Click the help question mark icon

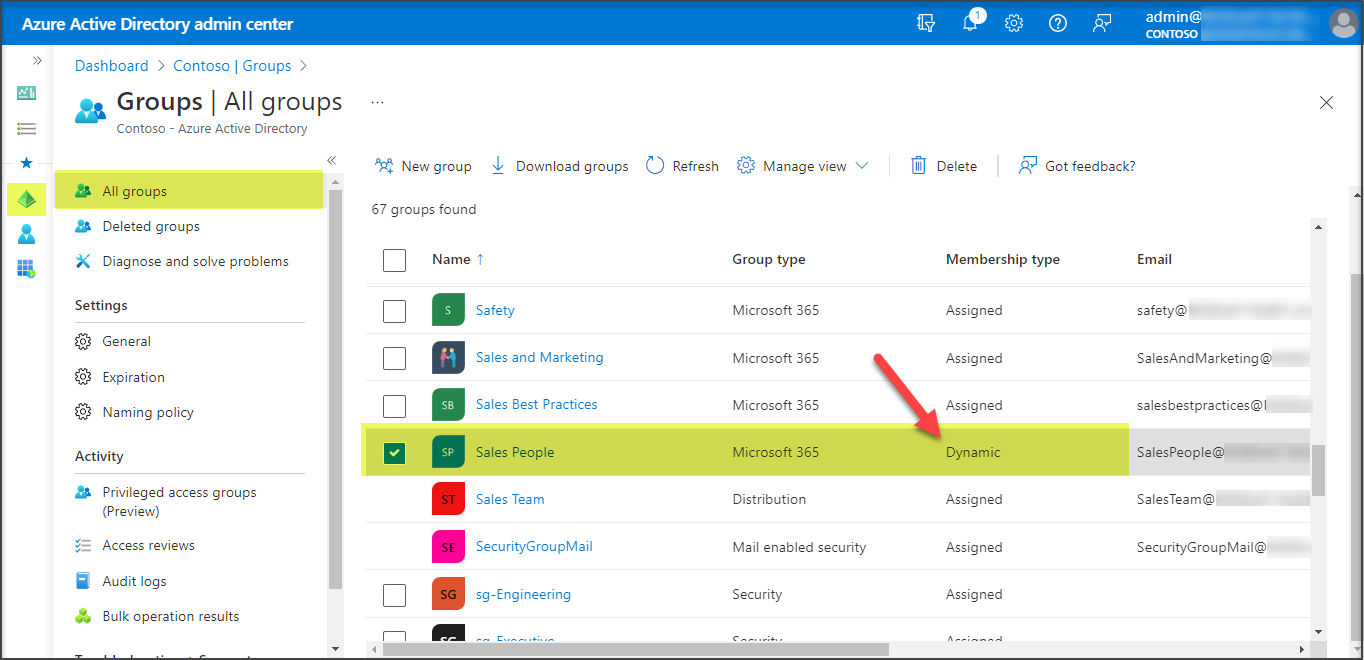(1057, 23)
